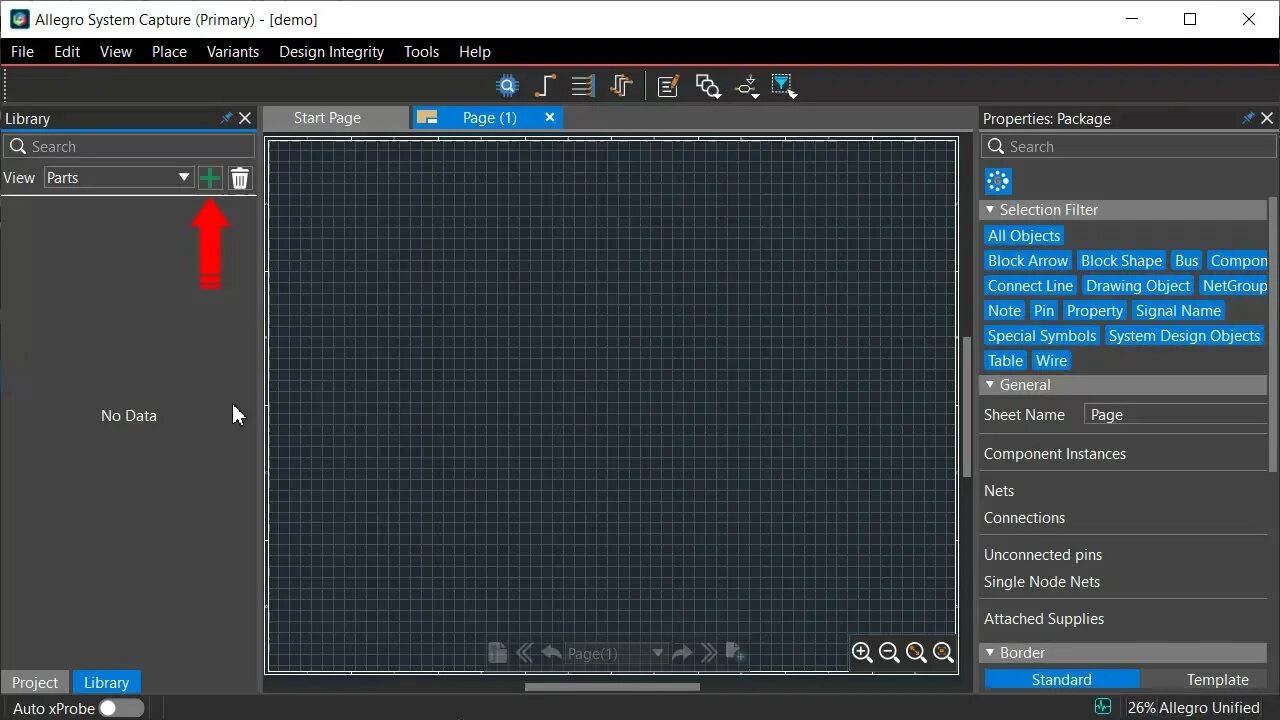This screenshot has height=720, width=1280.
Task: Toggle the Block Arrow filter chip
Action: click(1028, 261)
